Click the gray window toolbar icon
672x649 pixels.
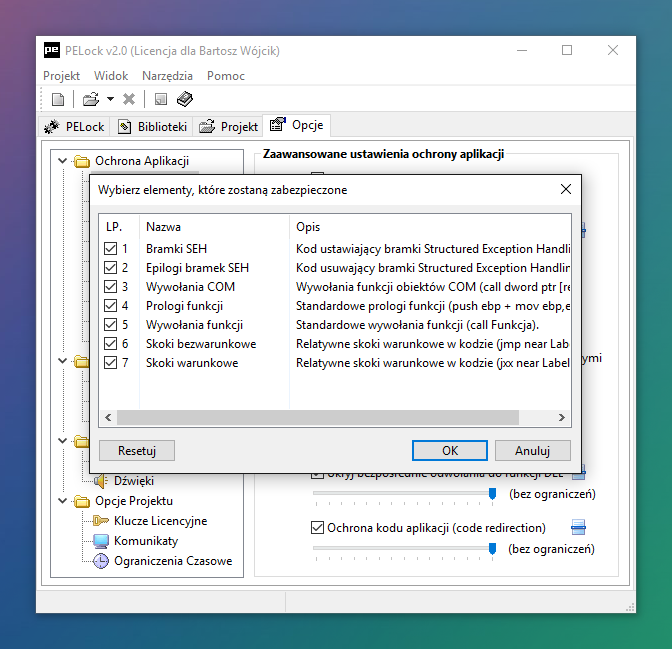[161, 99]
